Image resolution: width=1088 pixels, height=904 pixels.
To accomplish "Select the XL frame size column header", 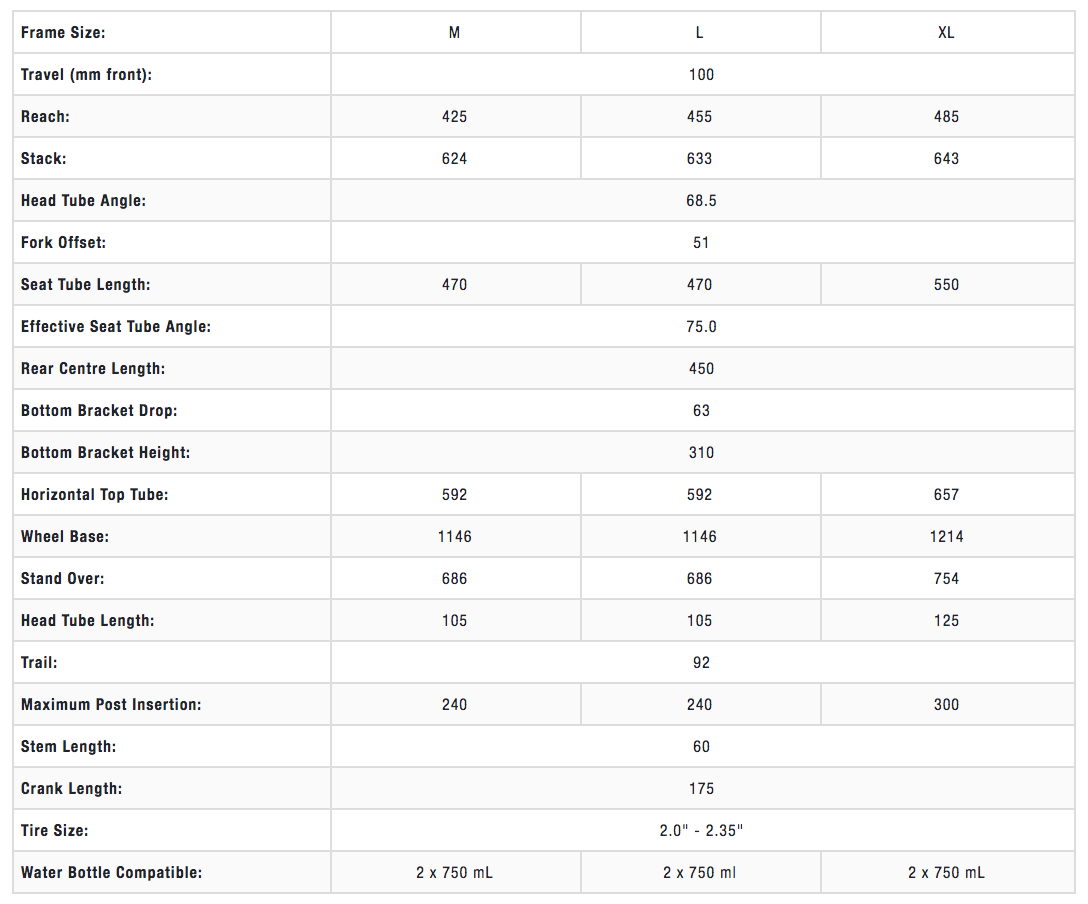I will [946, 33].
